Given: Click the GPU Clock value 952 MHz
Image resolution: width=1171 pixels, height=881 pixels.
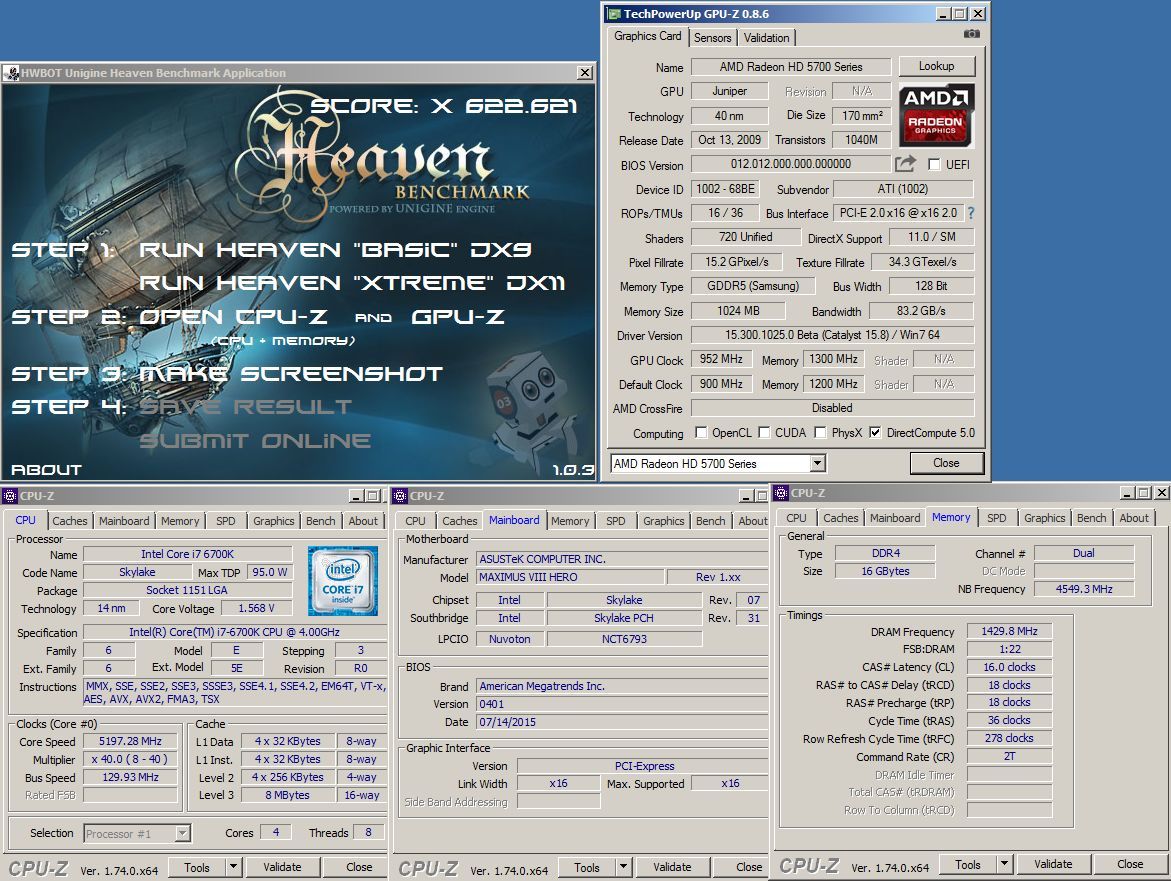Looking at the screenshot, I should pyautogui.click(x=721, y=359).
